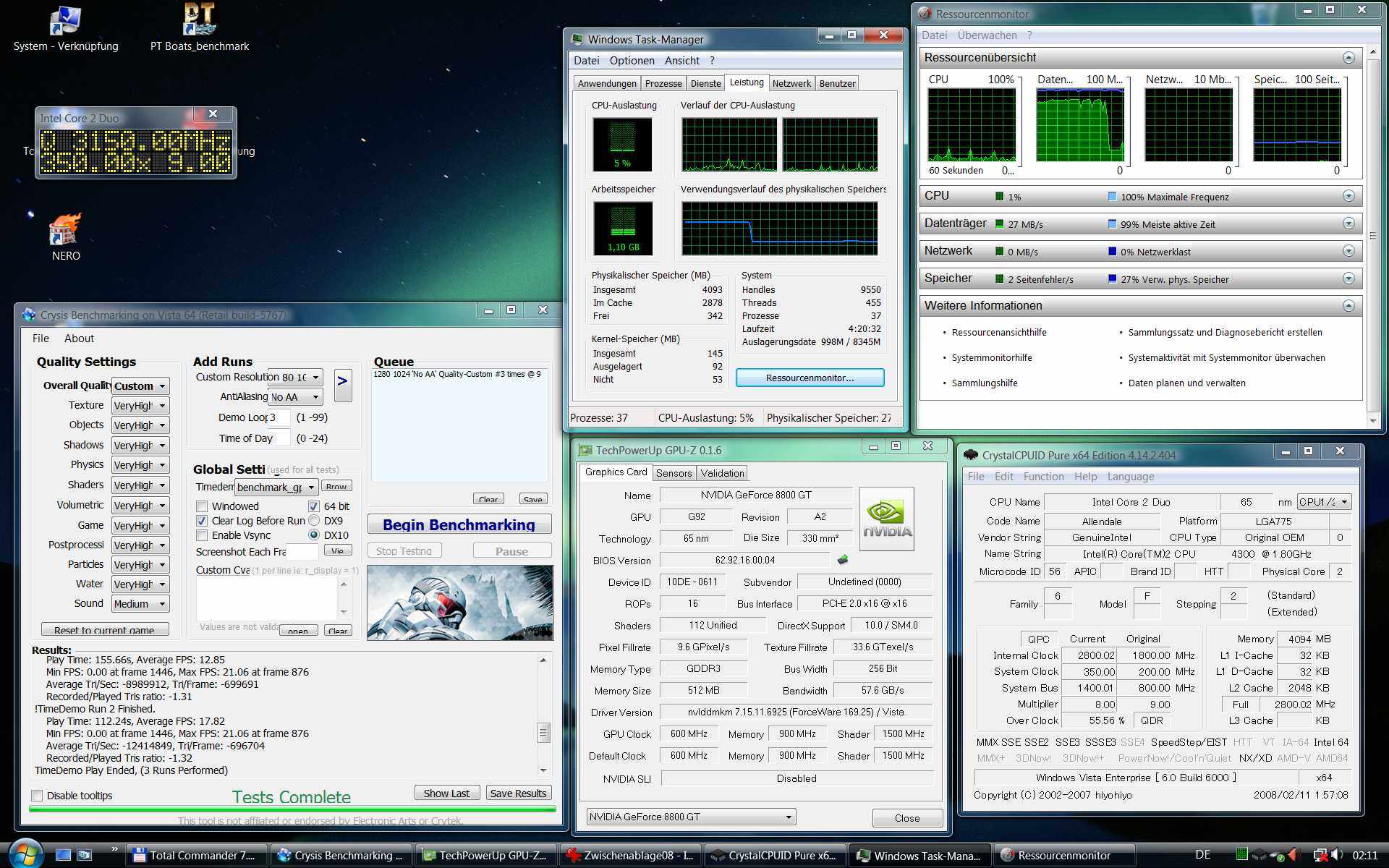Click the NVIDIA logo in GPU-Z

886,519
